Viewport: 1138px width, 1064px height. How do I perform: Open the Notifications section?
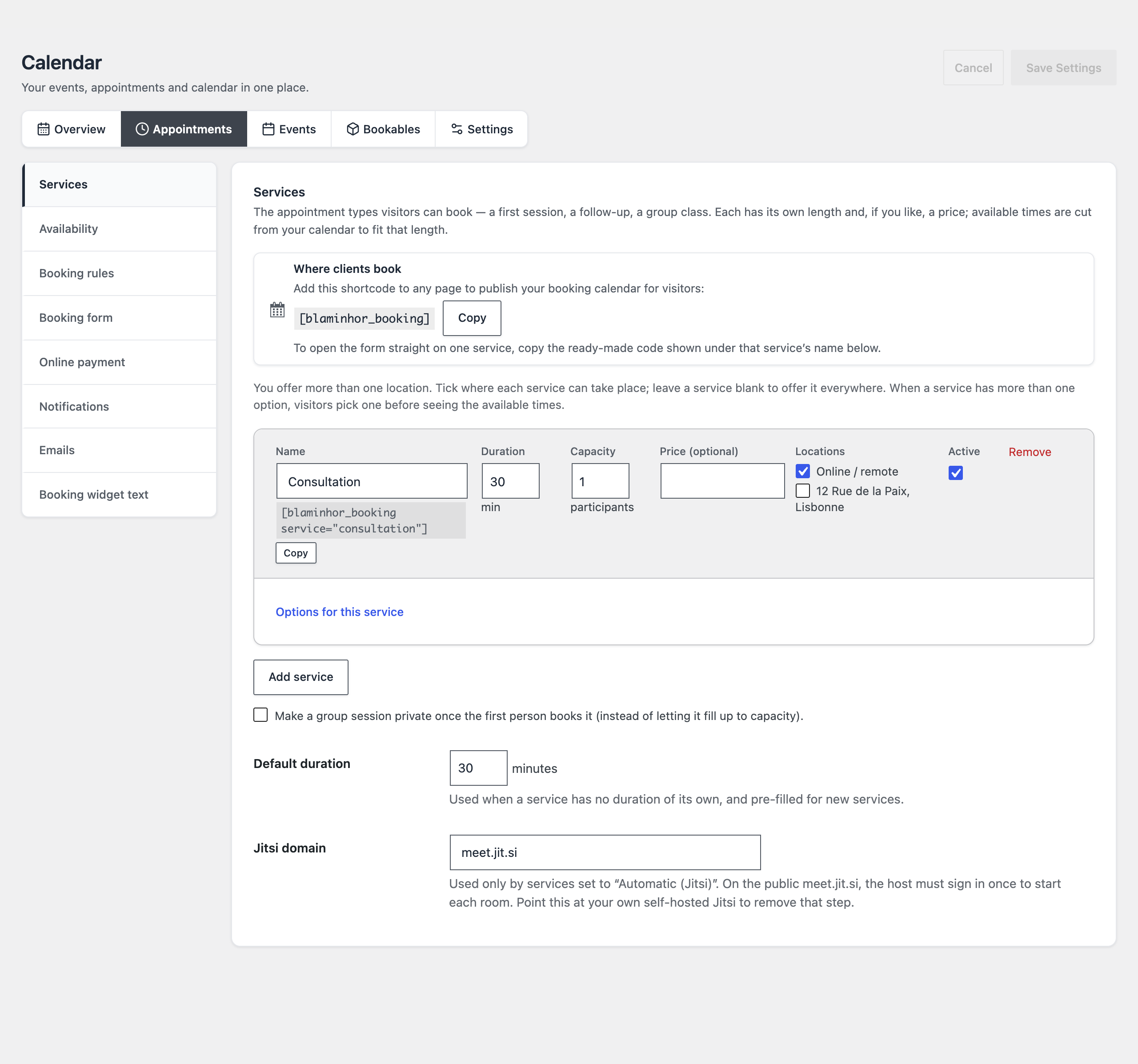tap(119, 406)
